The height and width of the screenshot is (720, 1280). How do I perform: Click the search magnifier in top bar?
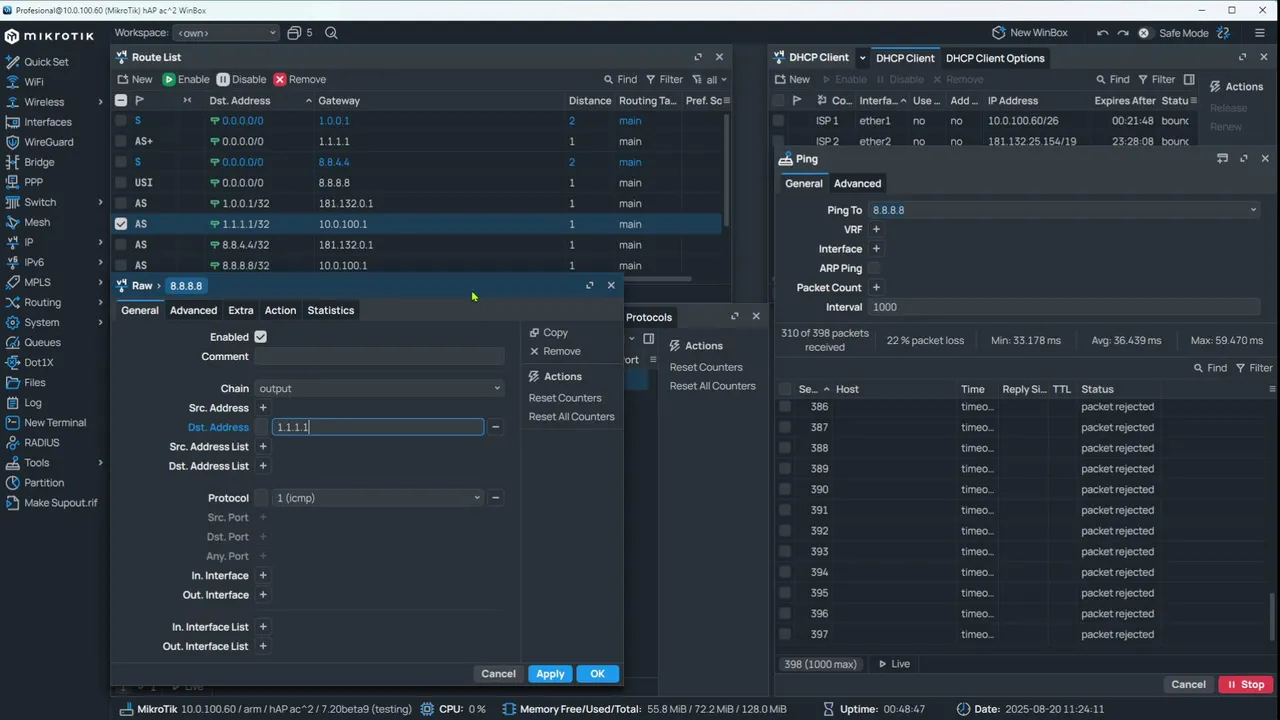click(331, 33)
